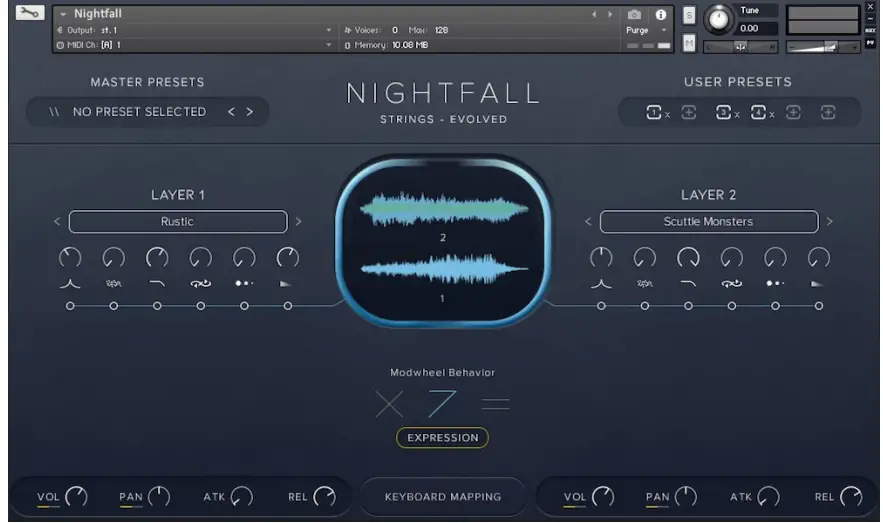This screenshot has height=523, width=883.
Task: Click the EXPRESSION button
Action: click(x=443, y=438)
